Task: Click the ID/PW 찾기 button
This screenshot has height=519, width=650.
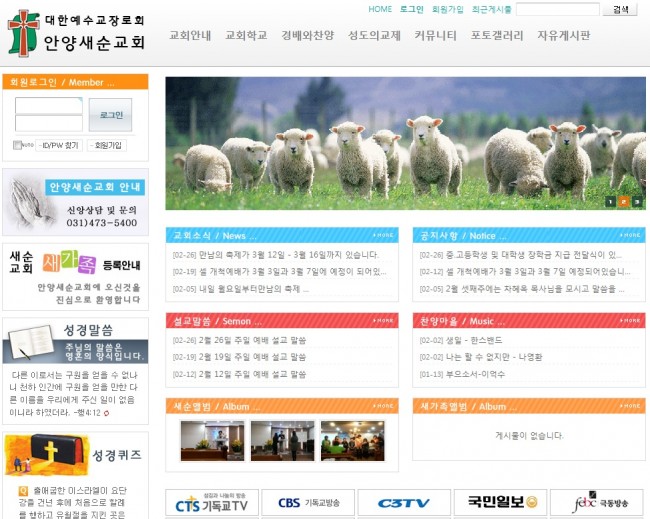Action: [x=59, y=146]
